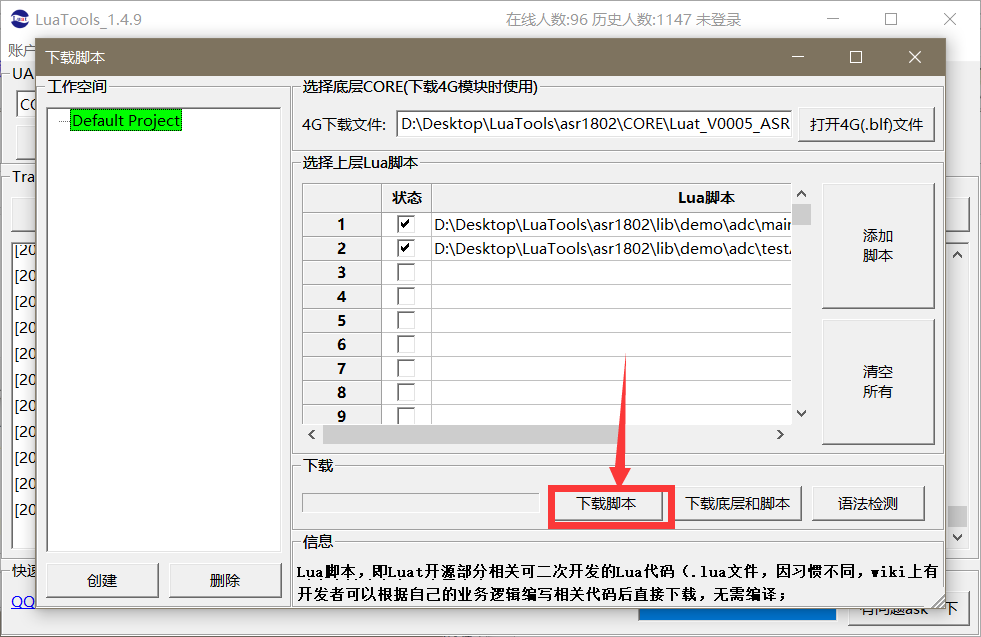Viewport: 981px width, 637px height.
Task: Click the LuaTools app logo icon
Action: point(19,19)
